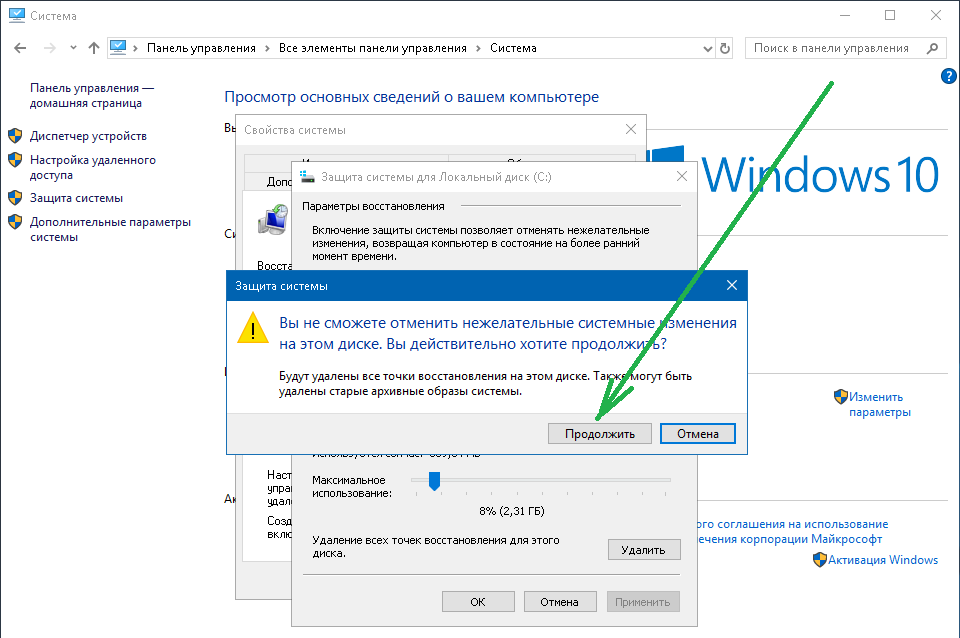Click the shield icon next to Настройка удаленного доступа
The width and height of the screenshot is (960, 638).
pyautogui.click(x=15, y=160)
